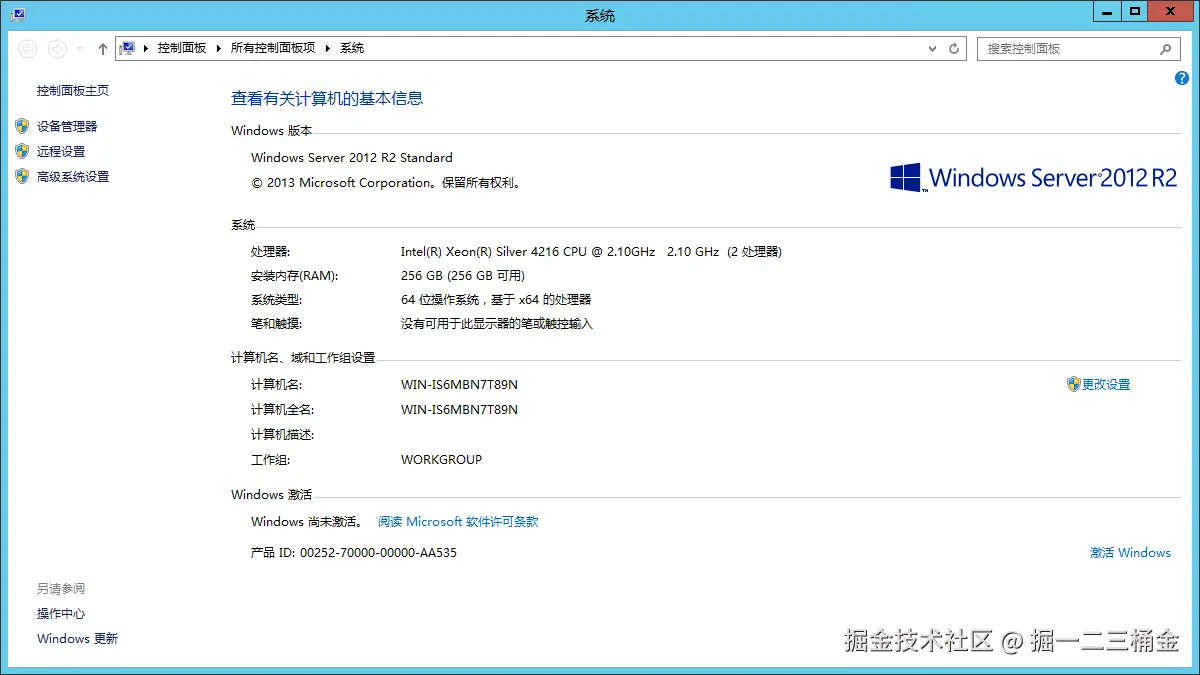Click shield icon beside 高级系统设置

pos(22,176)
